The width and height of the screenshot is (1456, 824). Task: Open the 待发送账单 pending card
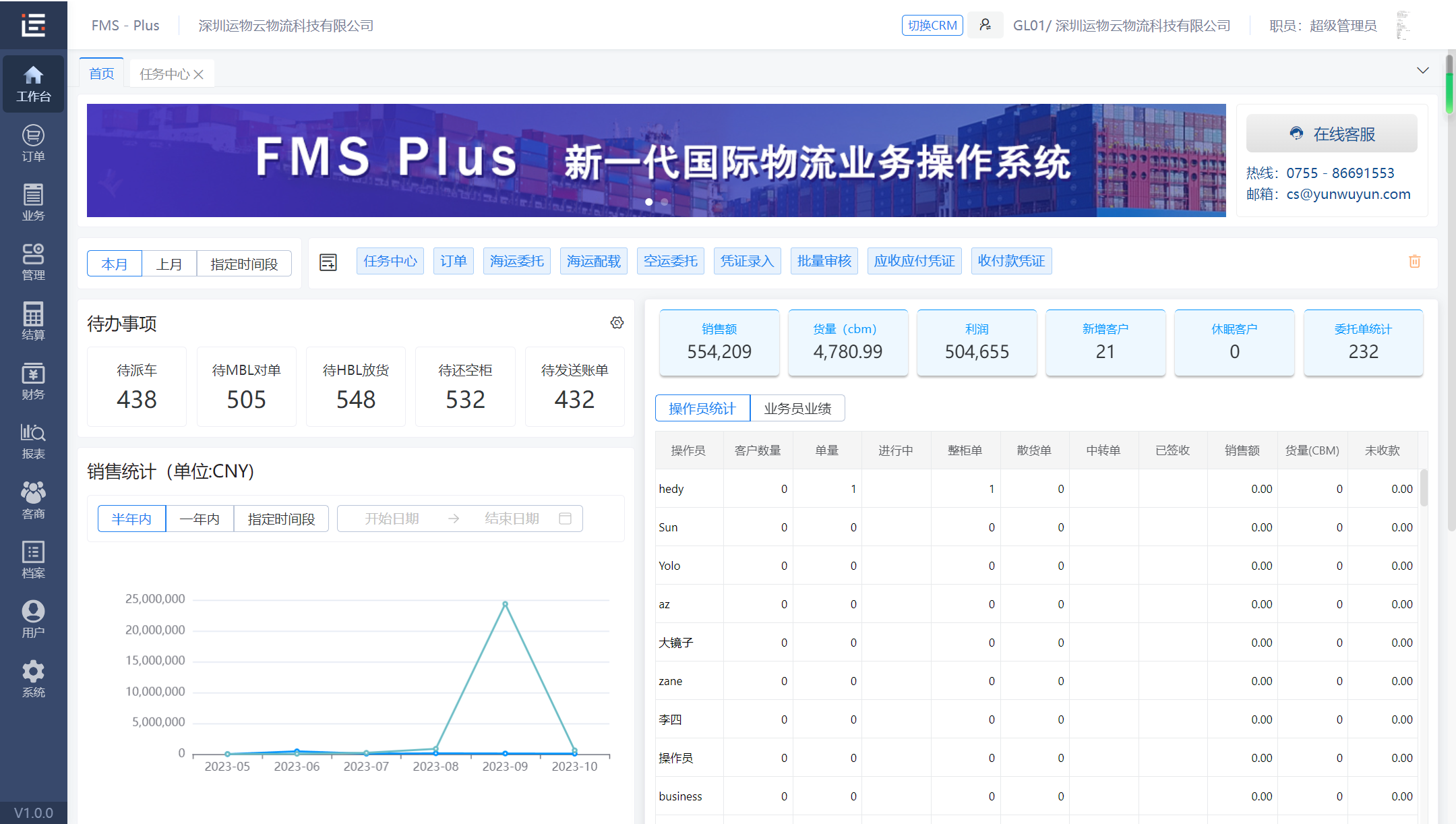coord(575,386)
